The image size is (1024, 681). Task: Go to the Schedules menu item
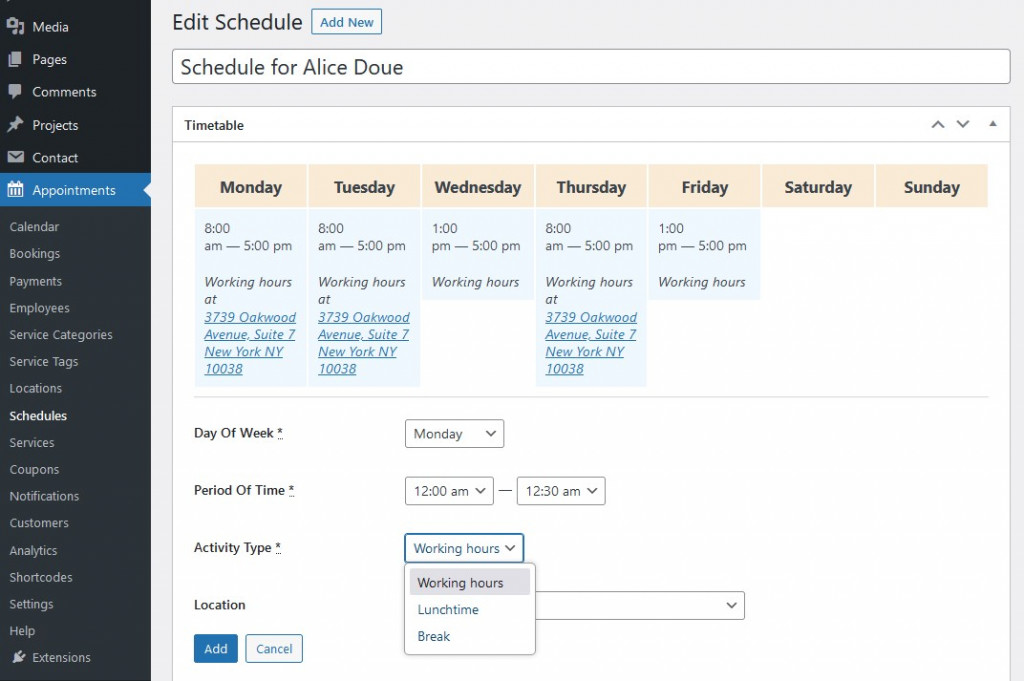click(x=40, y=415)
